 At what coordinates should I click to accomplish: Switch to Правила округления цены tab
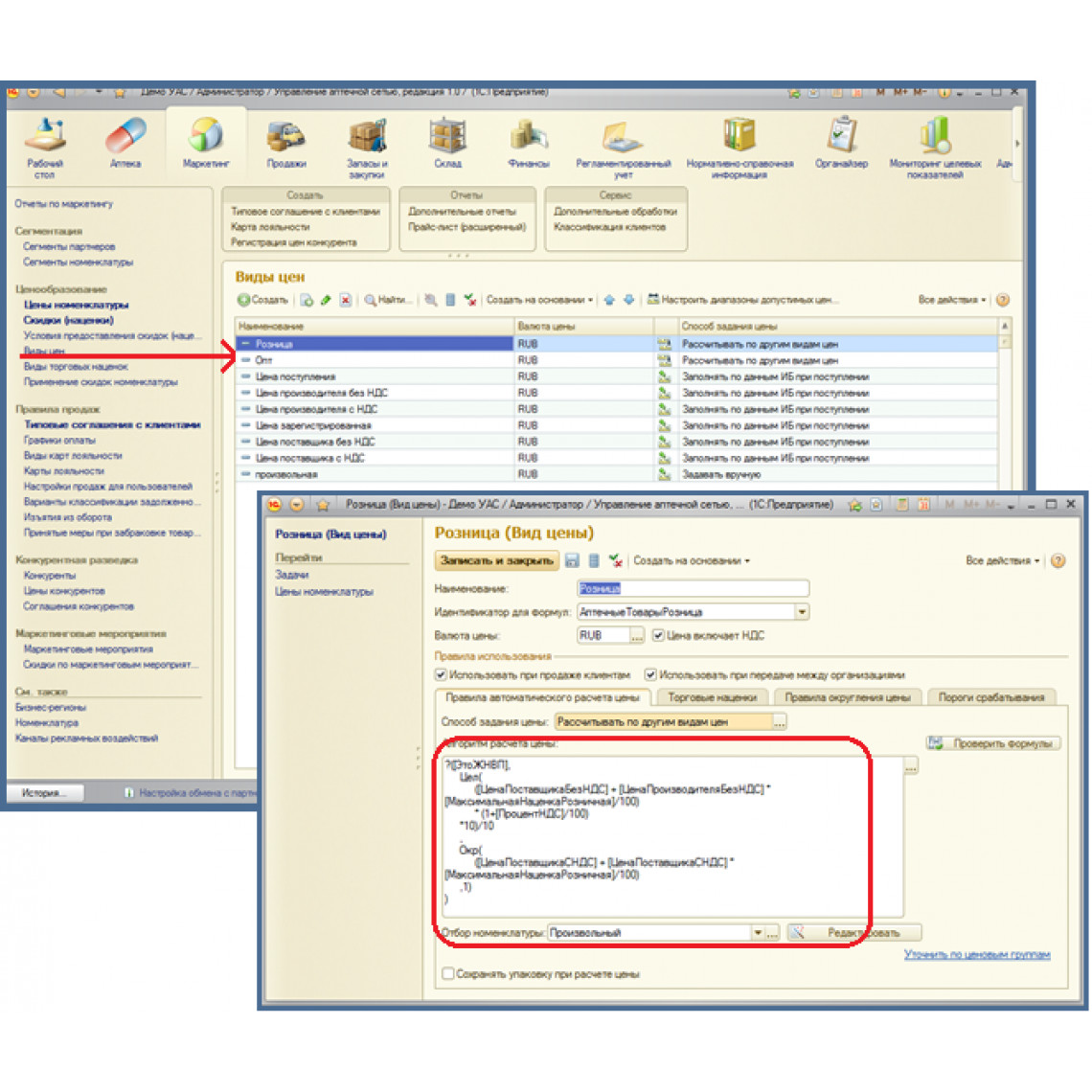click(848, 697)
